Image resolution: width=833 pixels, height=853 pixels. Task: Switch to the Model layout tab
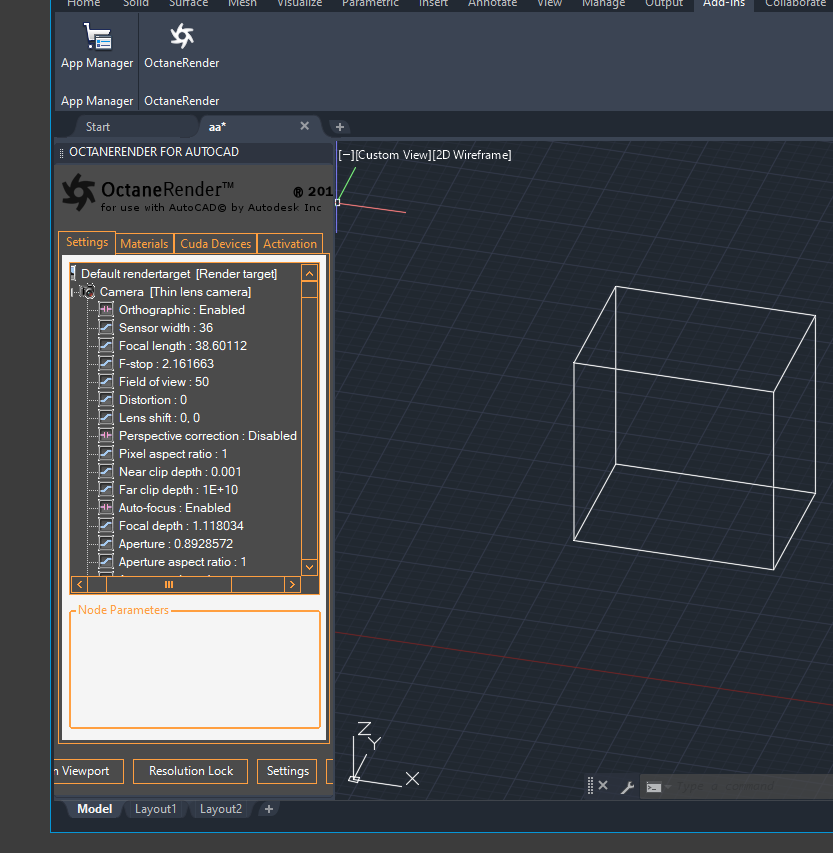[x=95, y=809]
